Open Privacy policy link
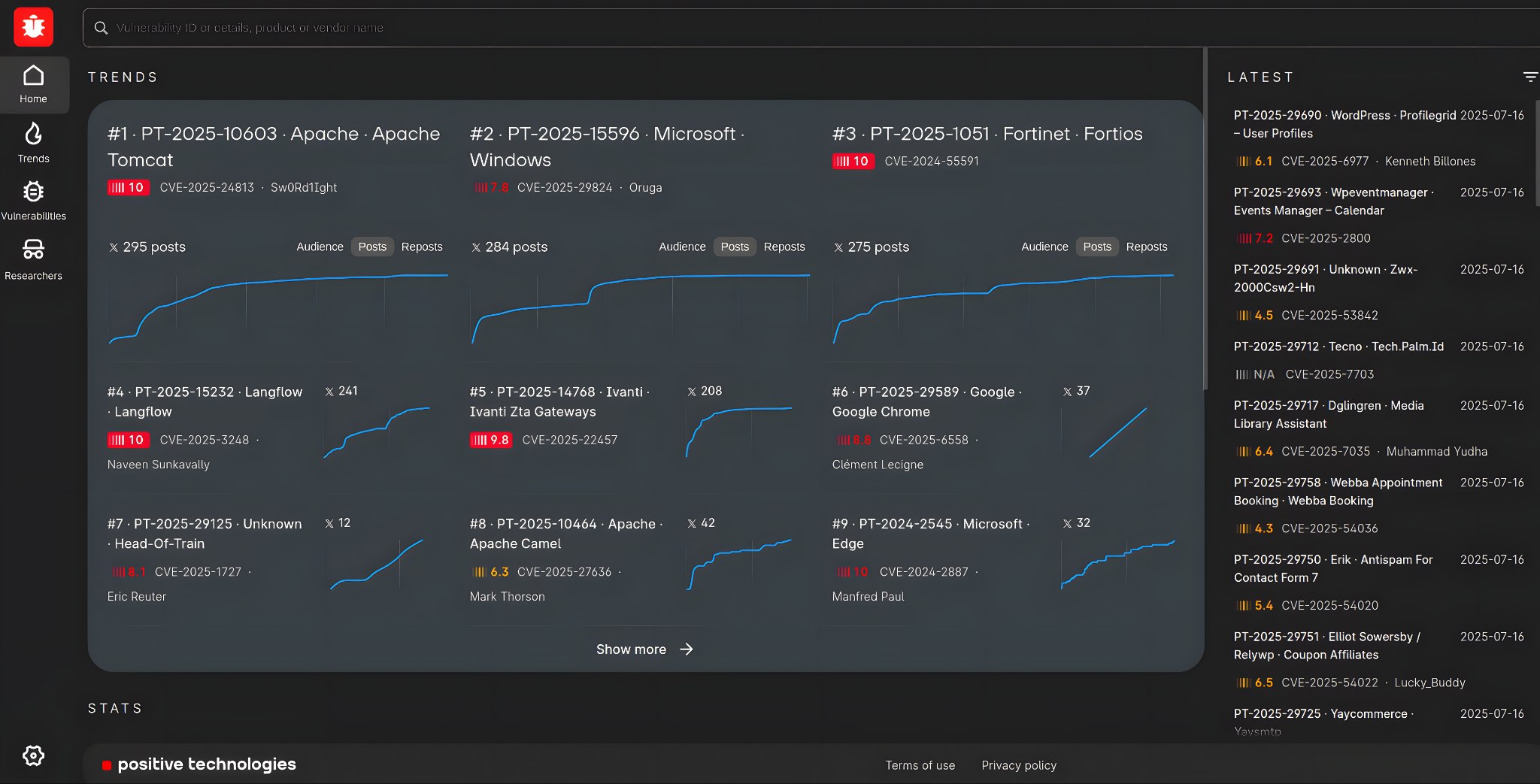 [1019, 765]
